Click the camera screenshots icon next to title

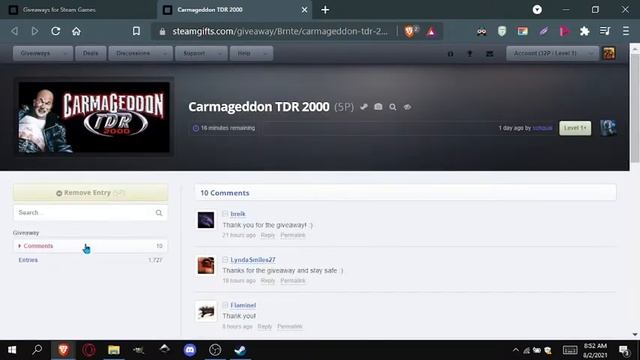click(x=378, y=107)
